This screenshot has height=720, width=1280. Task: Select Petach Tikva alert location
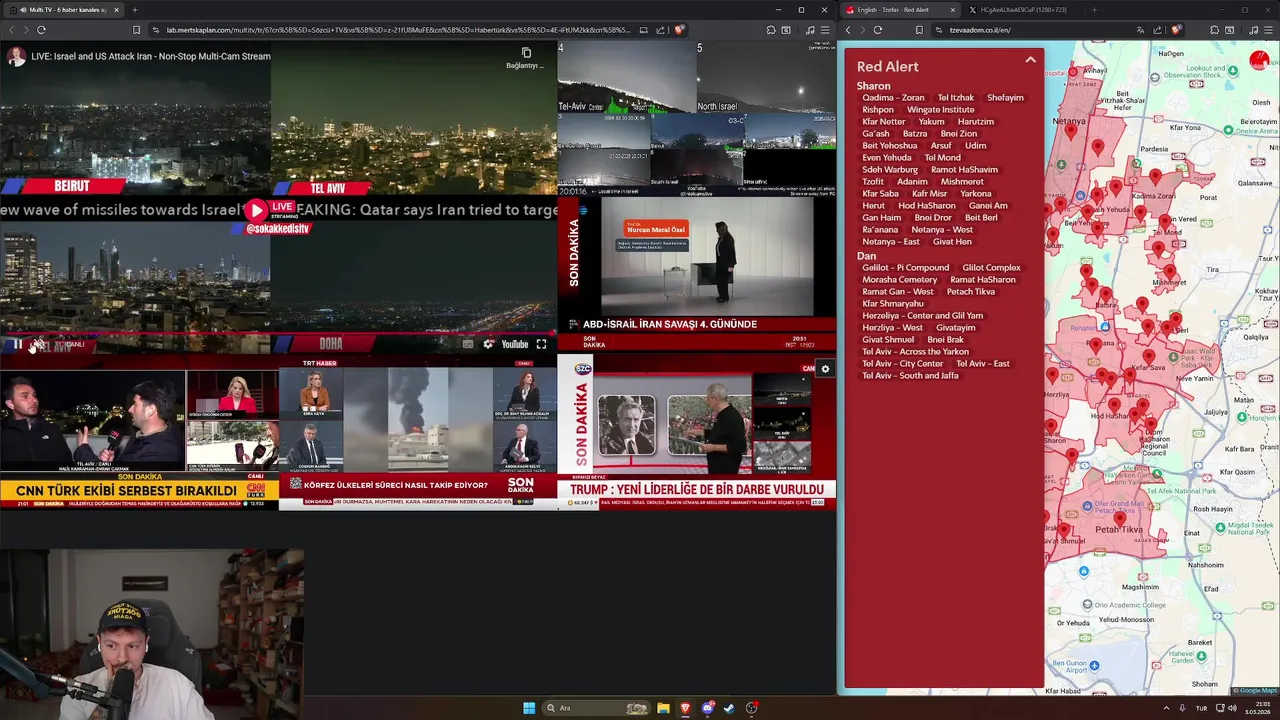point(971,292)
